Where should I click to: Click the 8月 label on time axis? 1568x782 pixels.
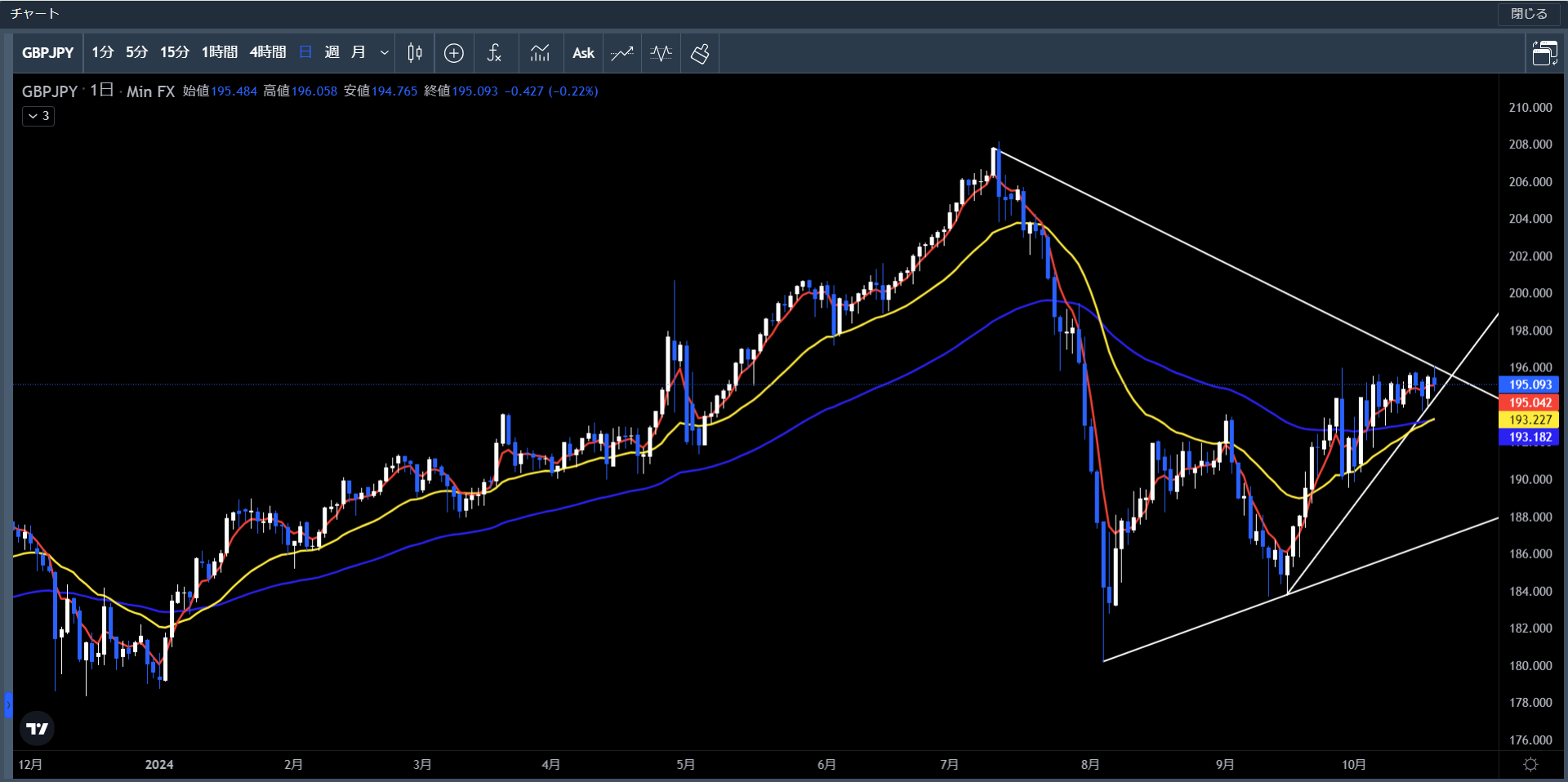click(x=1090, y=765)
